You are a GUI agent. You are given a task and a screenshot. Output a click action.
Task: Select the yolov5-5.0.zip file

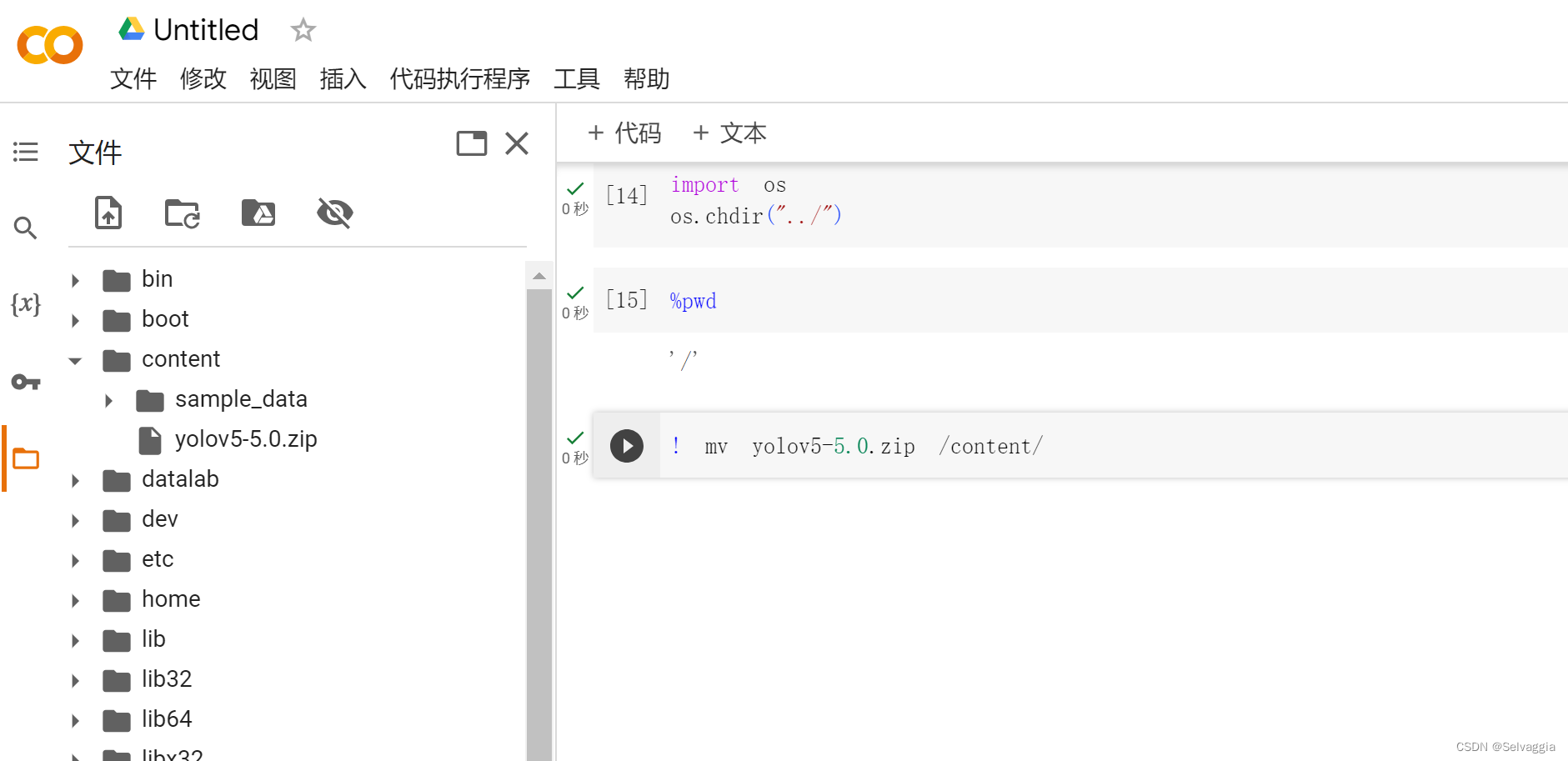click(246, 439)
